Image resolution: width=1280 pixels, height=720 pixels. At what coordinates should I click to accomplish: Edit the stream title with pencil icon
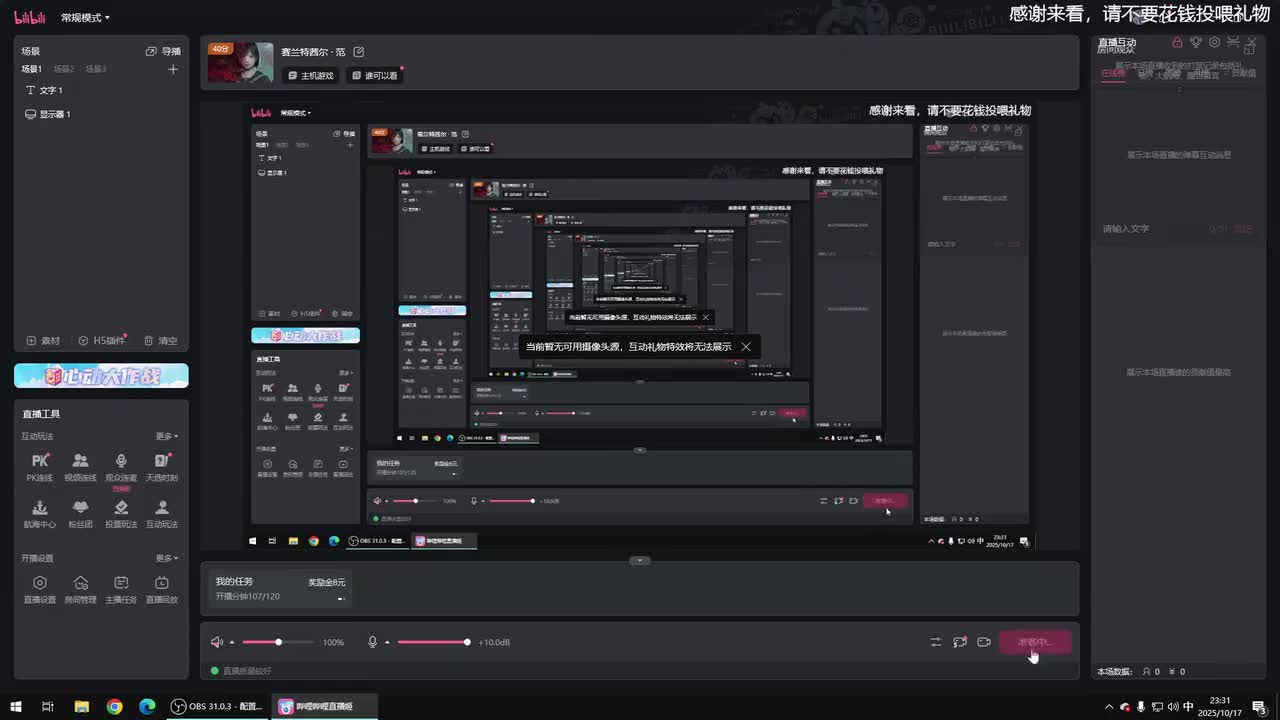359,52
